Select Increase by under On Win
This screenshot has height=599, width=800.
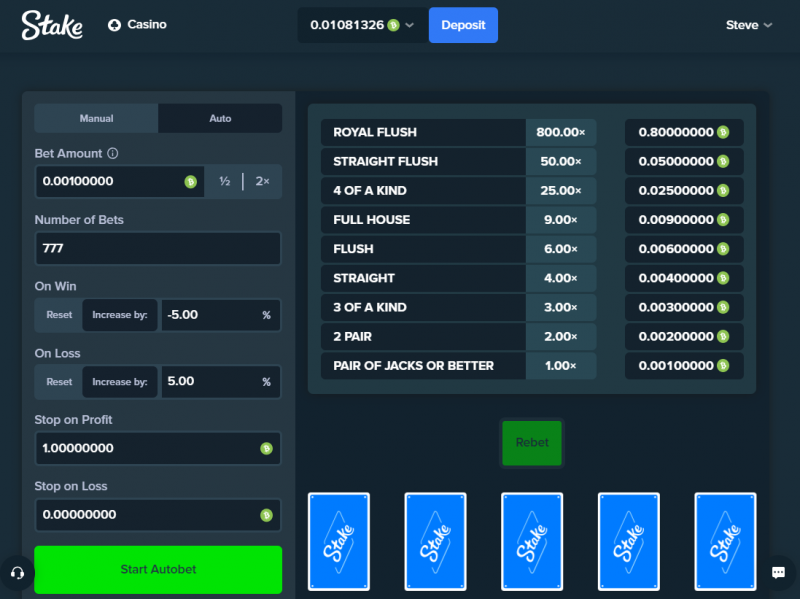click(120, 315)
